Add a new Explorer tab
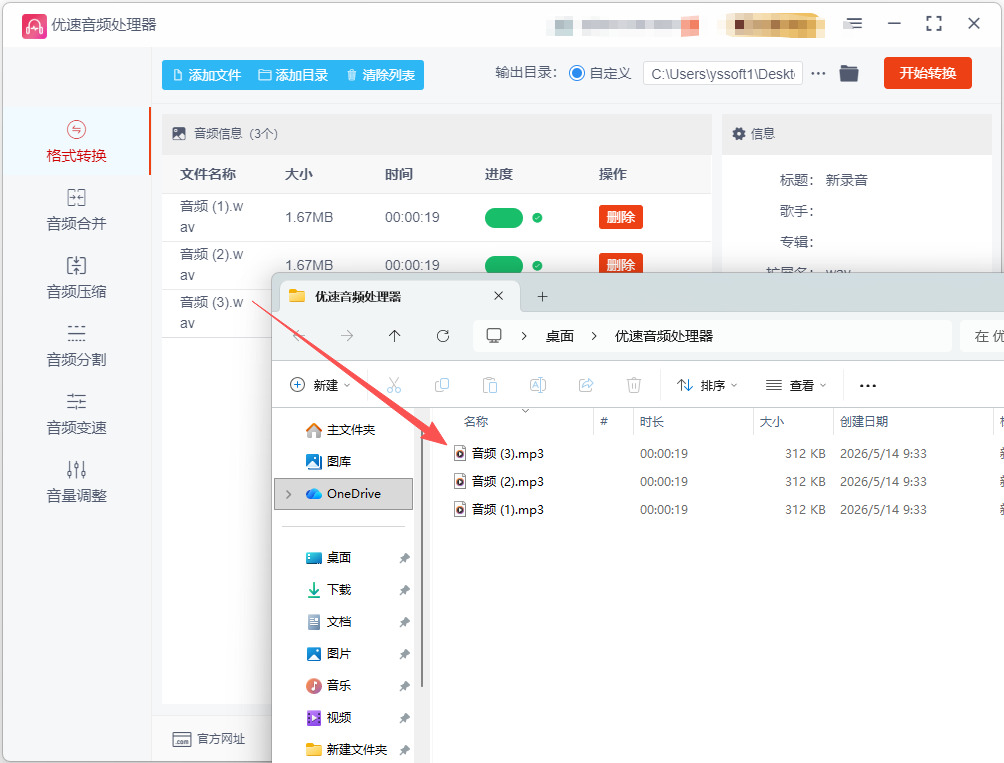The width and height of the screenshot is (1004, 763). (x=542, y=296)
